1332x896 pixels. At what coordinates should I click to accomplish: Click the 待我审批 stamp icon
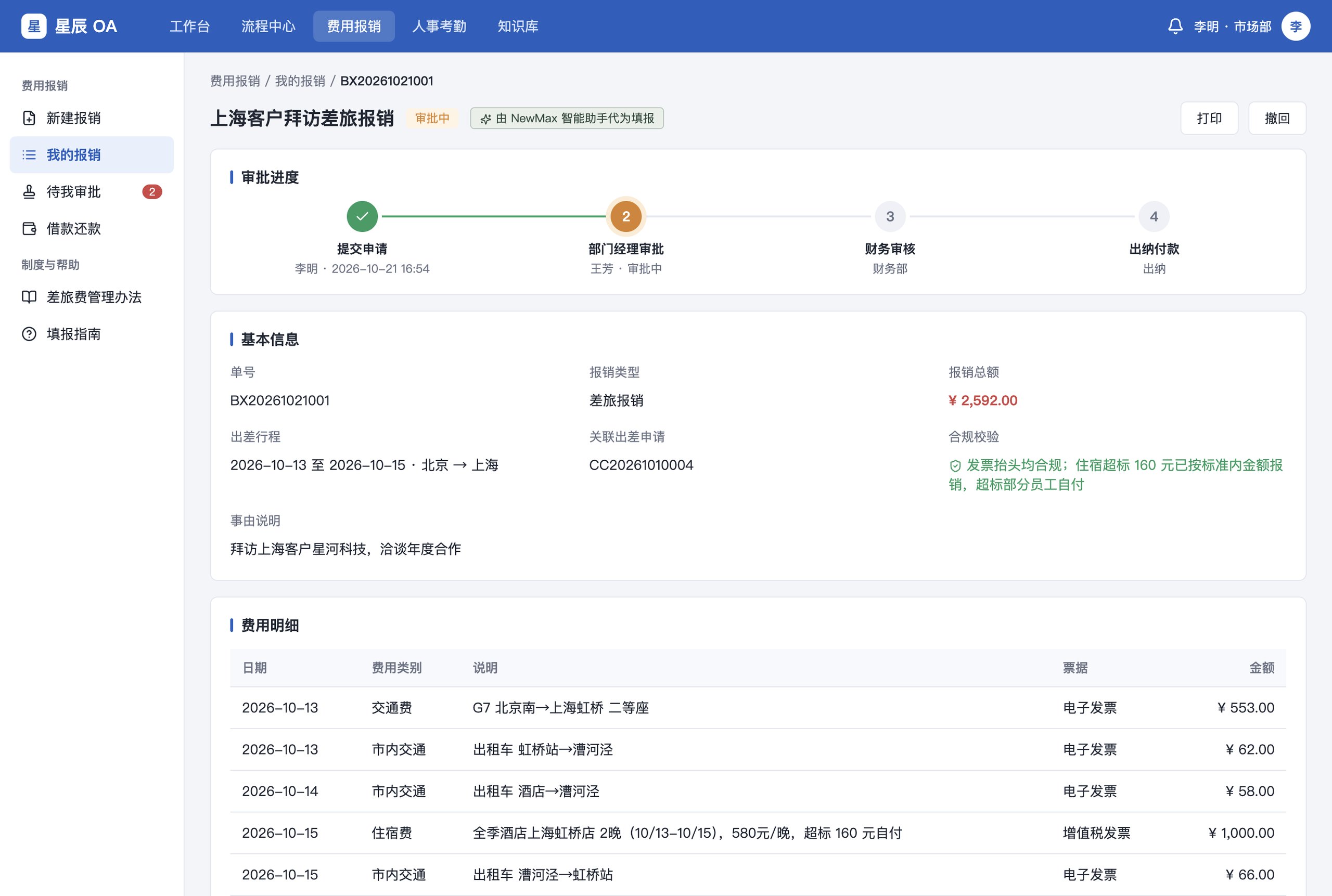pyautogui.click(x=29, y=192)
